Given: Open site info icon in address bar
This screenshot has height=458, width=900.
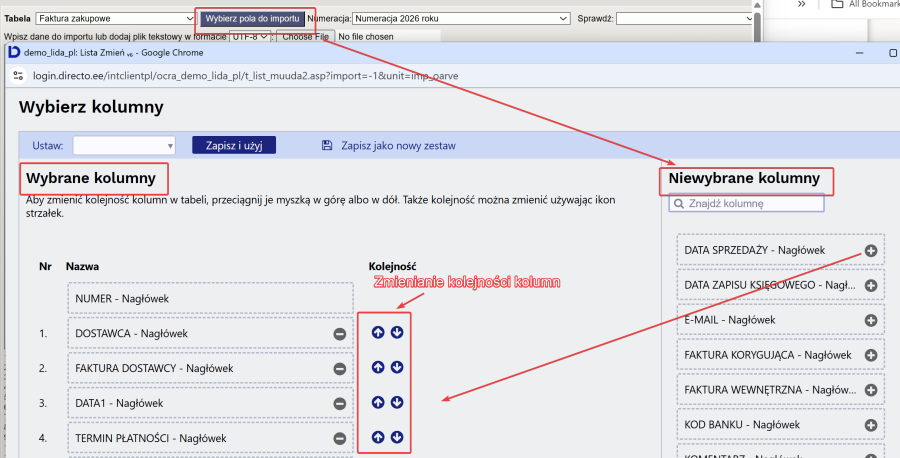Looking at the screenshot, I should point(18,76).
